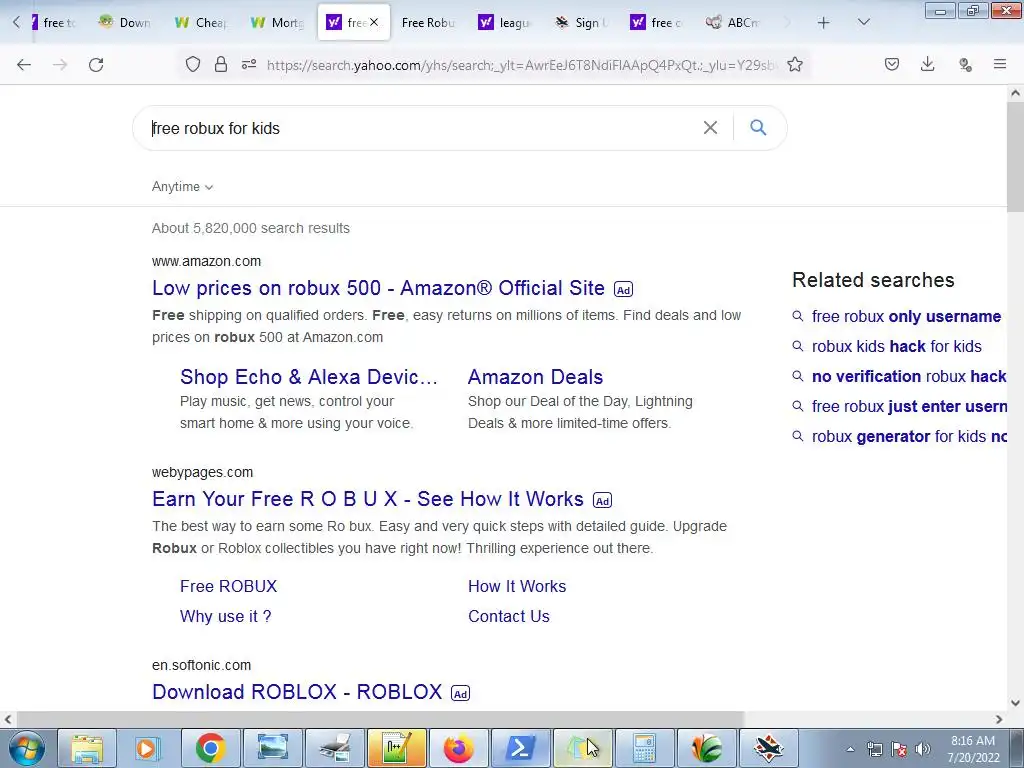Open Windows Explorer from taskbar

pyautogui.click(x=87, y=748)
